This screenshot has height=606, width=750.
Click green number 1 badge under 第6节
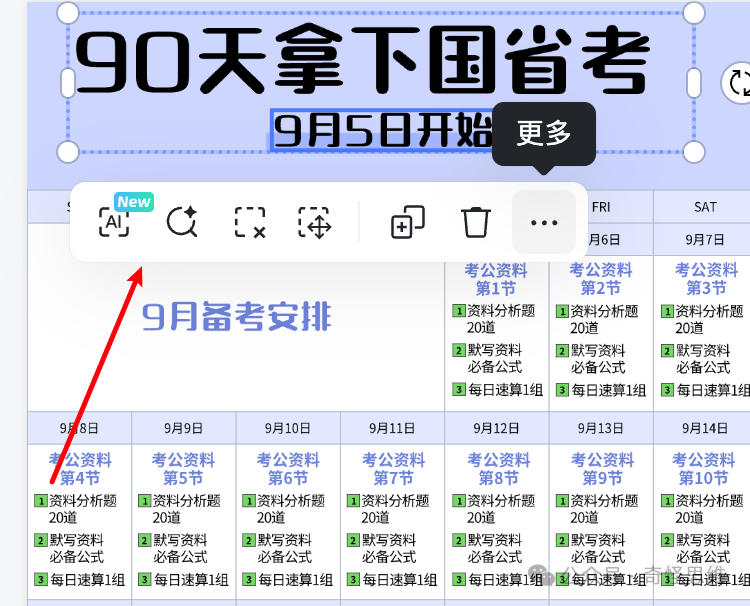[x=249, y=501]
